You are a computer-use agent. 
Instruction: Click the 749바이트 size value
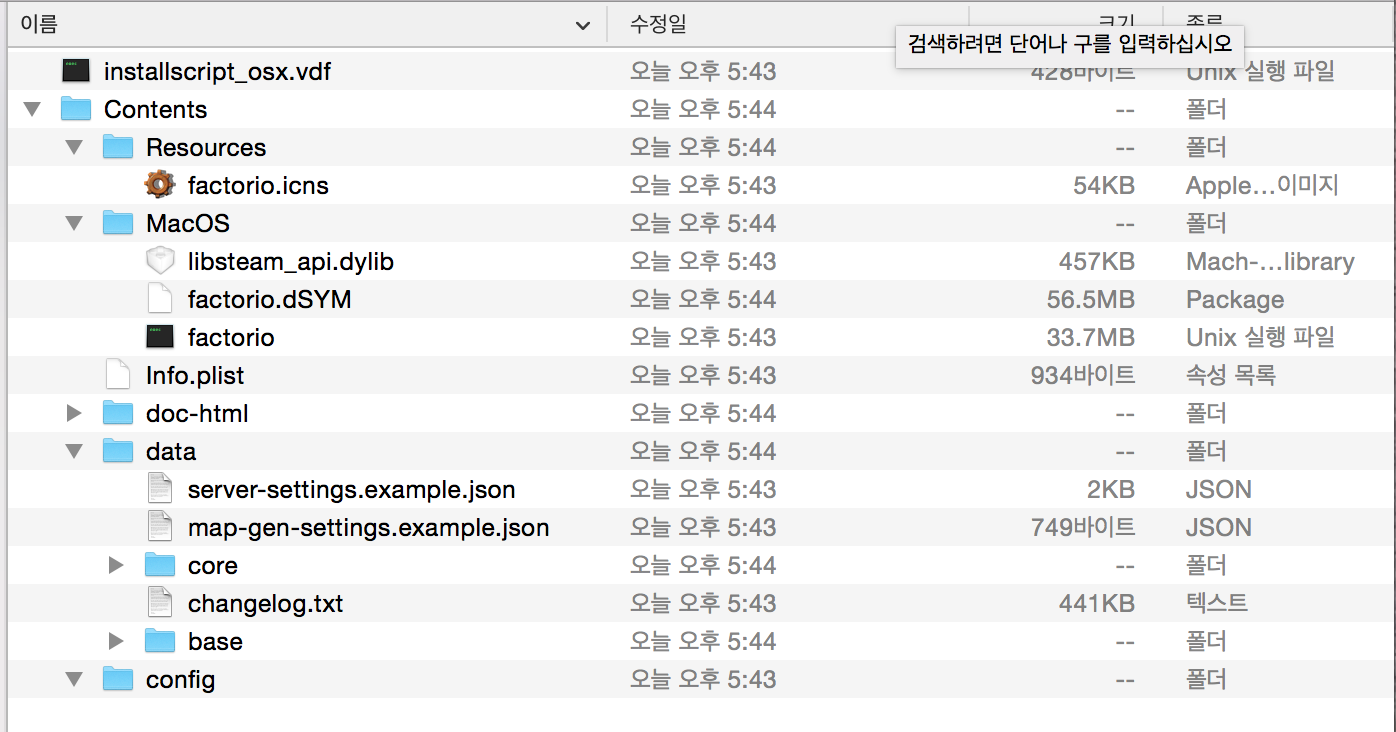tap(1083, 528)
